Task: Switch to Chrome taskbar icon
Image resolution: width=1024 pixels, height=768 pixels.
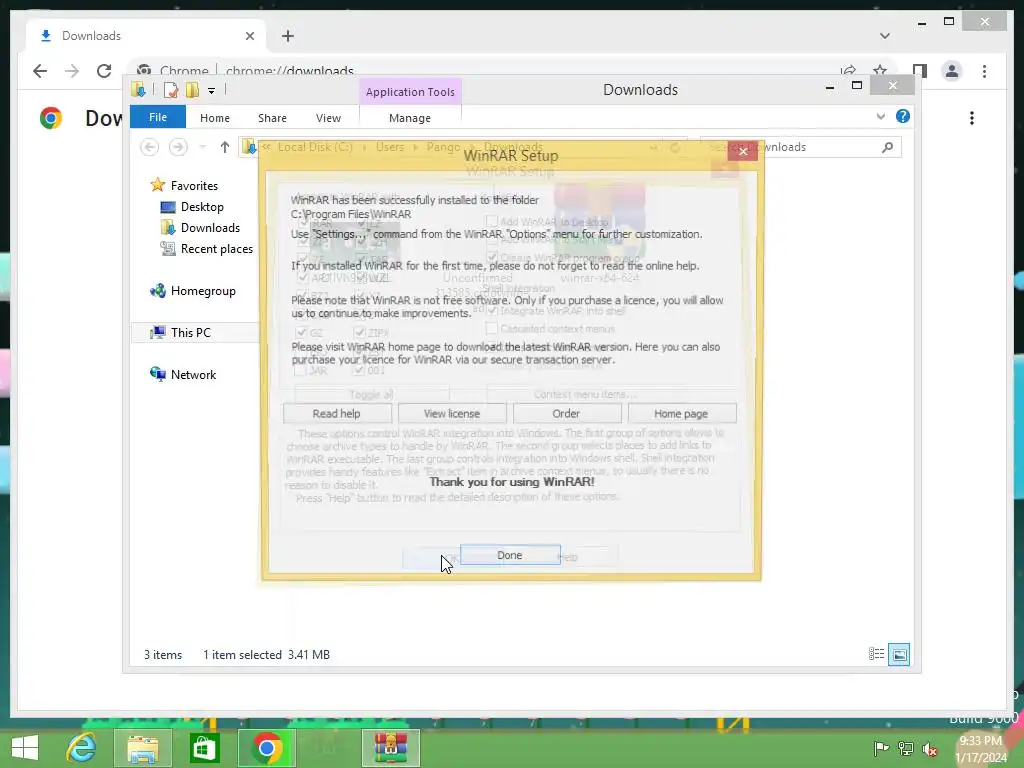Action: coord(266,748)
